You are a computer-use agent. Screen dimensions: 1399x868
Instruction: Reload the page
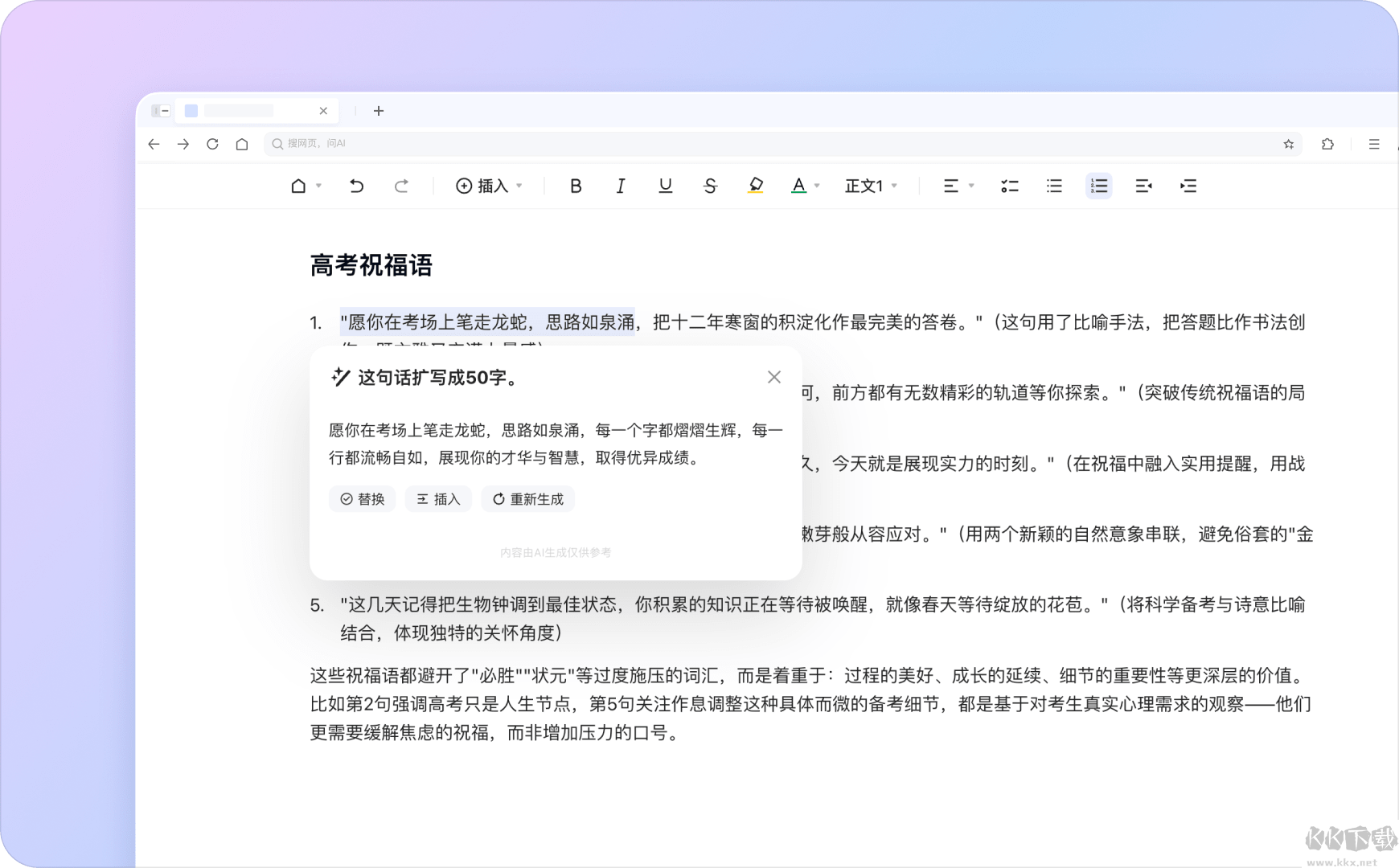pyautogui.click(x=212, y=144)
